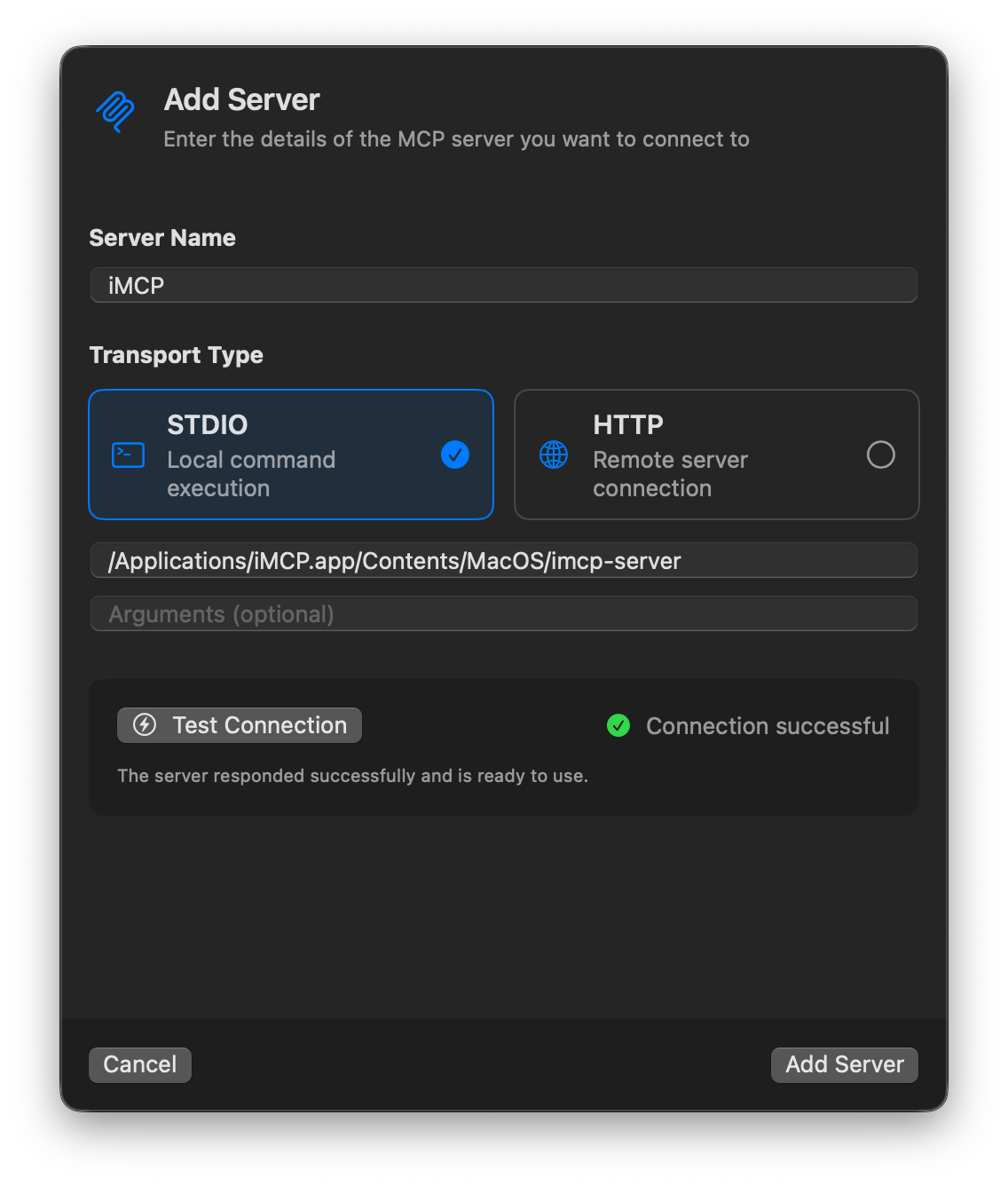Viewport: 1008px width, 1186px height.
Task: Click the Server Name field containing iMCP
Action: 503,285
